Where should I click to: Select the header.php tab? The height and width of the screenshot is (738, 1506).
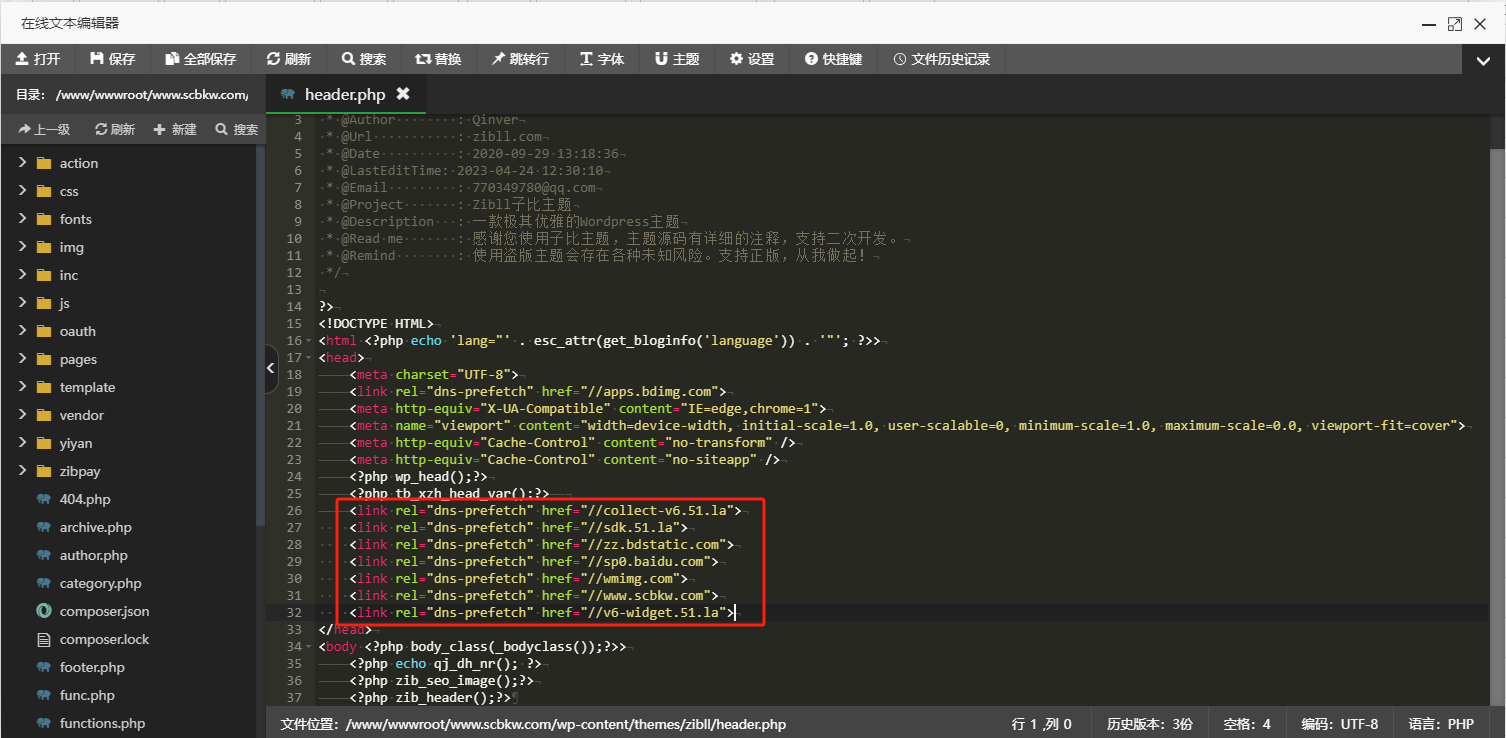[x=346, y=94]
